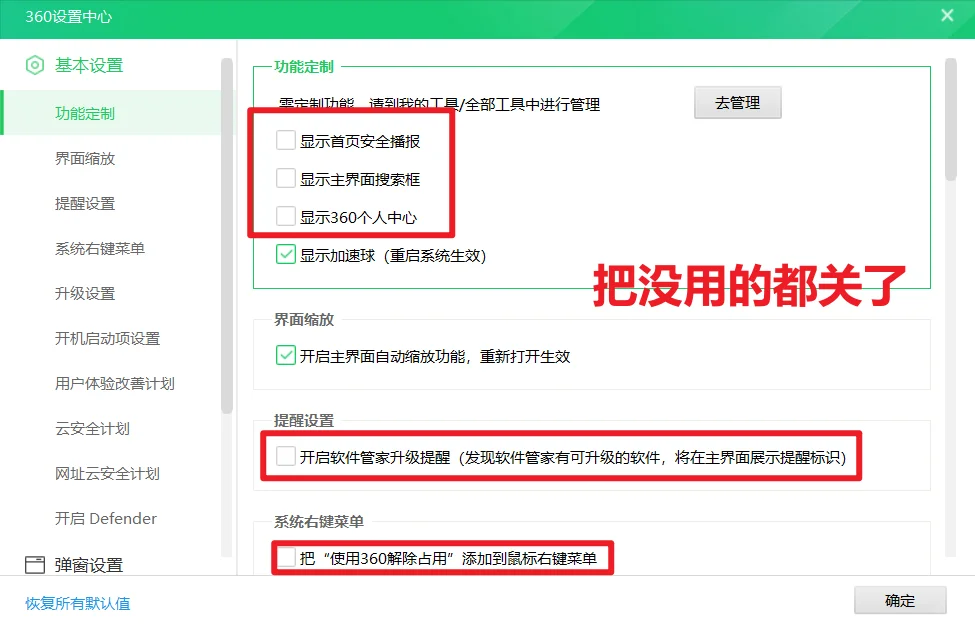Click the 确定 button
Screen dimensions: 975x625
(900, 601)
